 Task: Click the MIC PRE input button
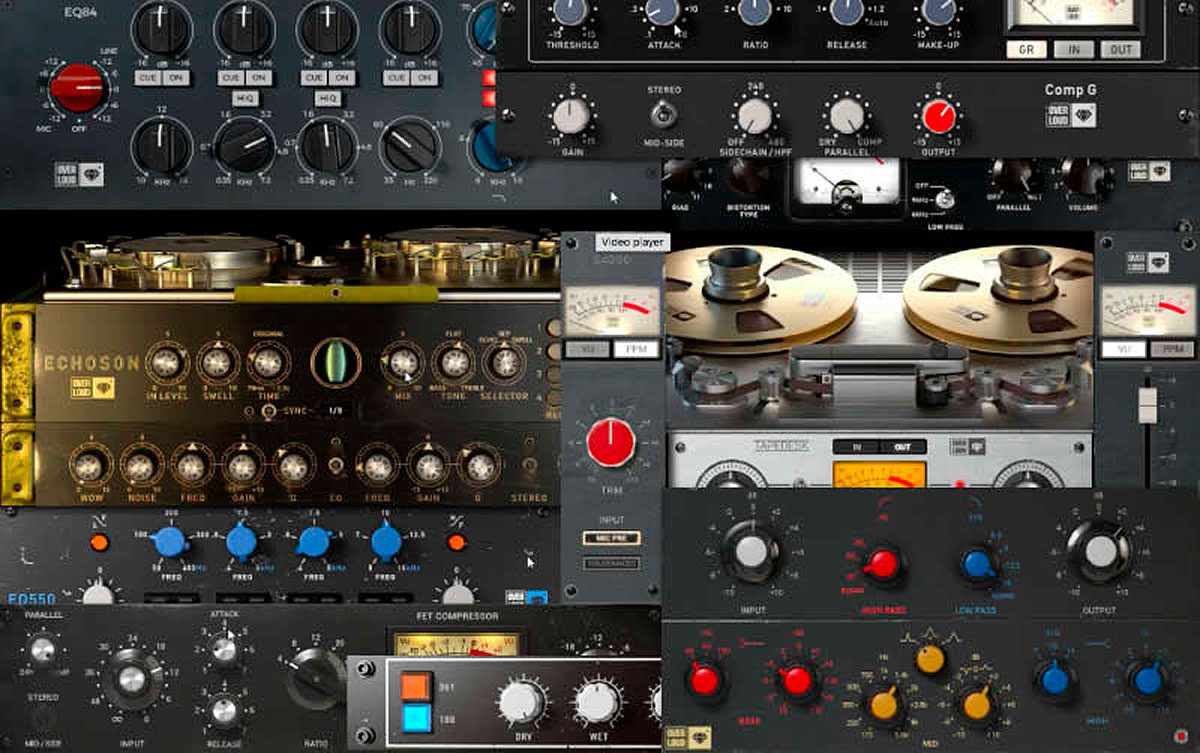click(x=612, y=539)
